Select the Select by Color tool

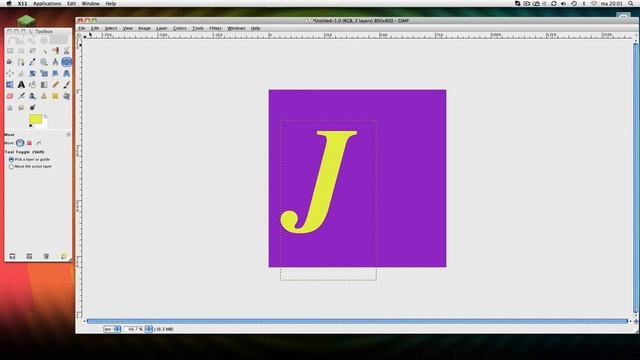pos(55,51)
